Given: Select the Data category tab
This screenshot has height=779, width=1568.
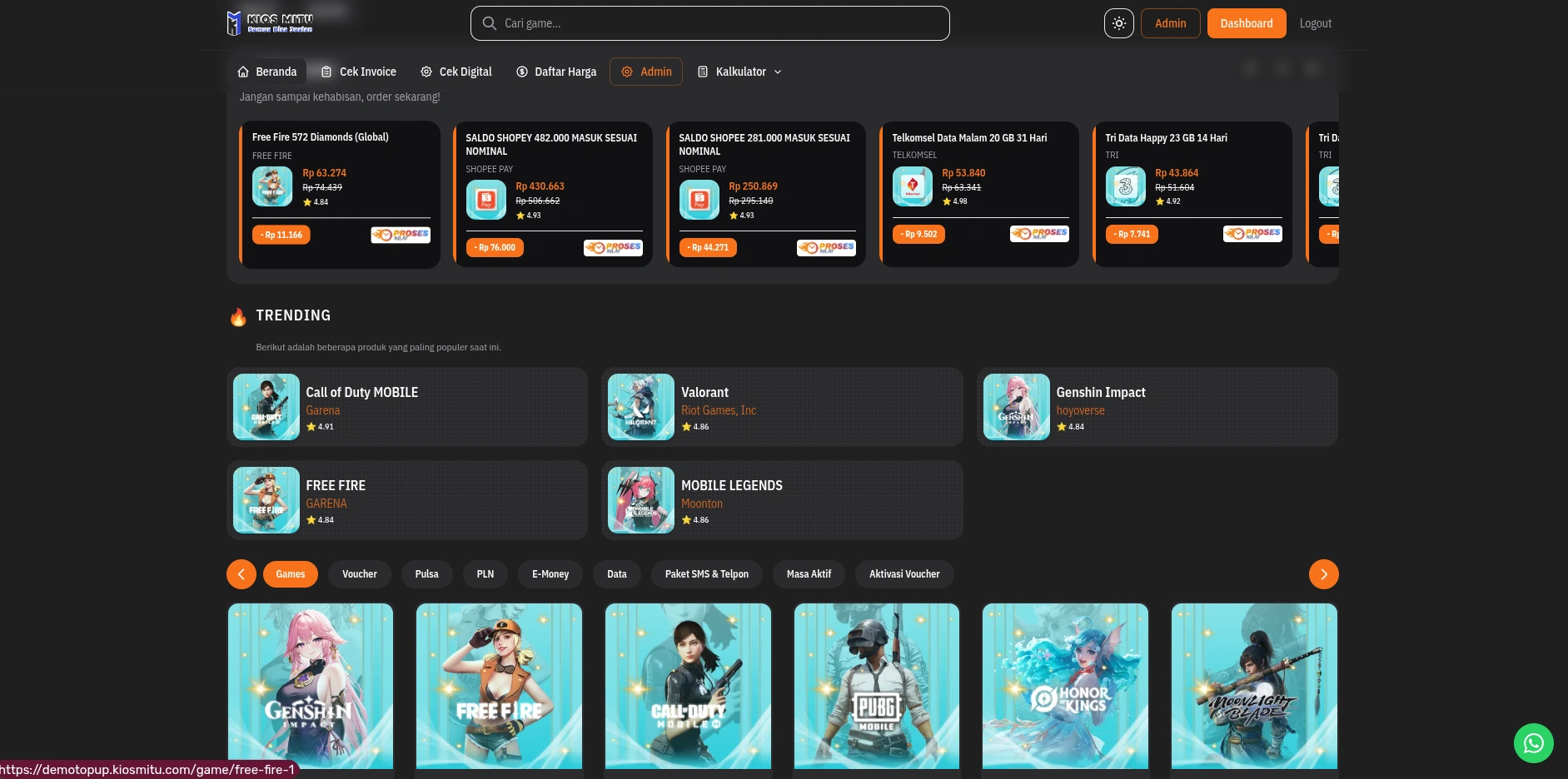Looking at the screenshot, I should [617, 574].
